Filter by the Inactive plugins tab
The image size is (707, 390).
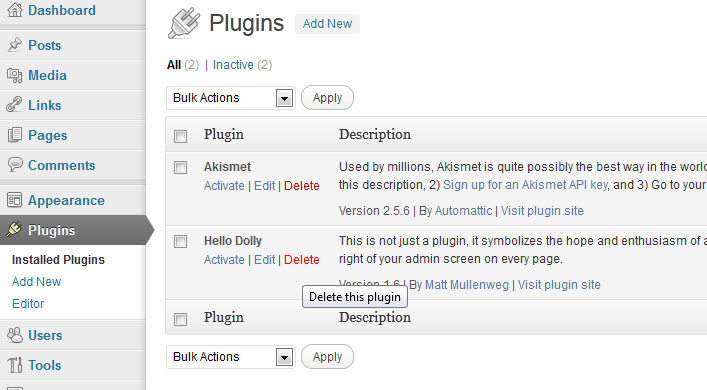(233, 65)
